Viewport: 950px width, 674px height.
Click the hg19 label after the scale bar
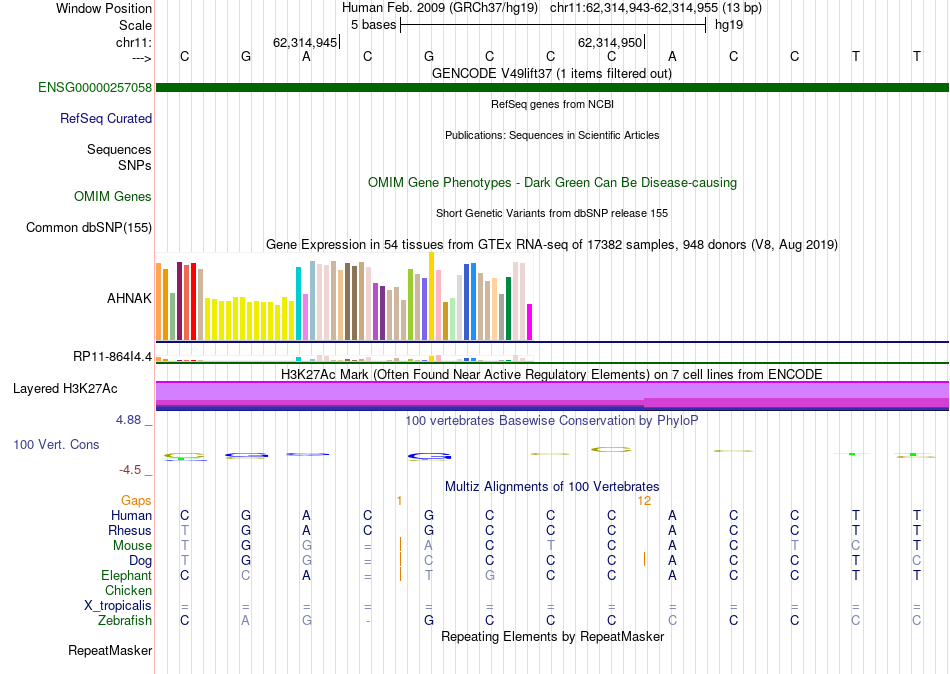(729, 25)
